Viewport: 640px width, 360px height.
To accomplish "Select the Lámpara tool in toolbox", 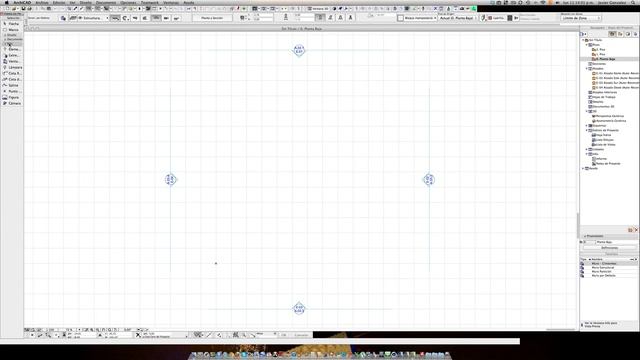I will [11, 67].
